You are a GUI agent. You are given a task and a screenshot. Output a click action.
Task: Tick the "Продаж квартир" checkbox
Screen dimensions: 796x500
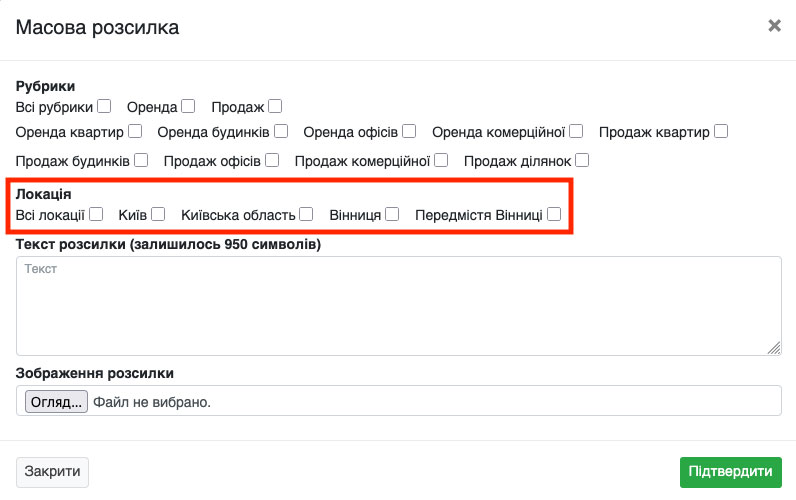721,131
